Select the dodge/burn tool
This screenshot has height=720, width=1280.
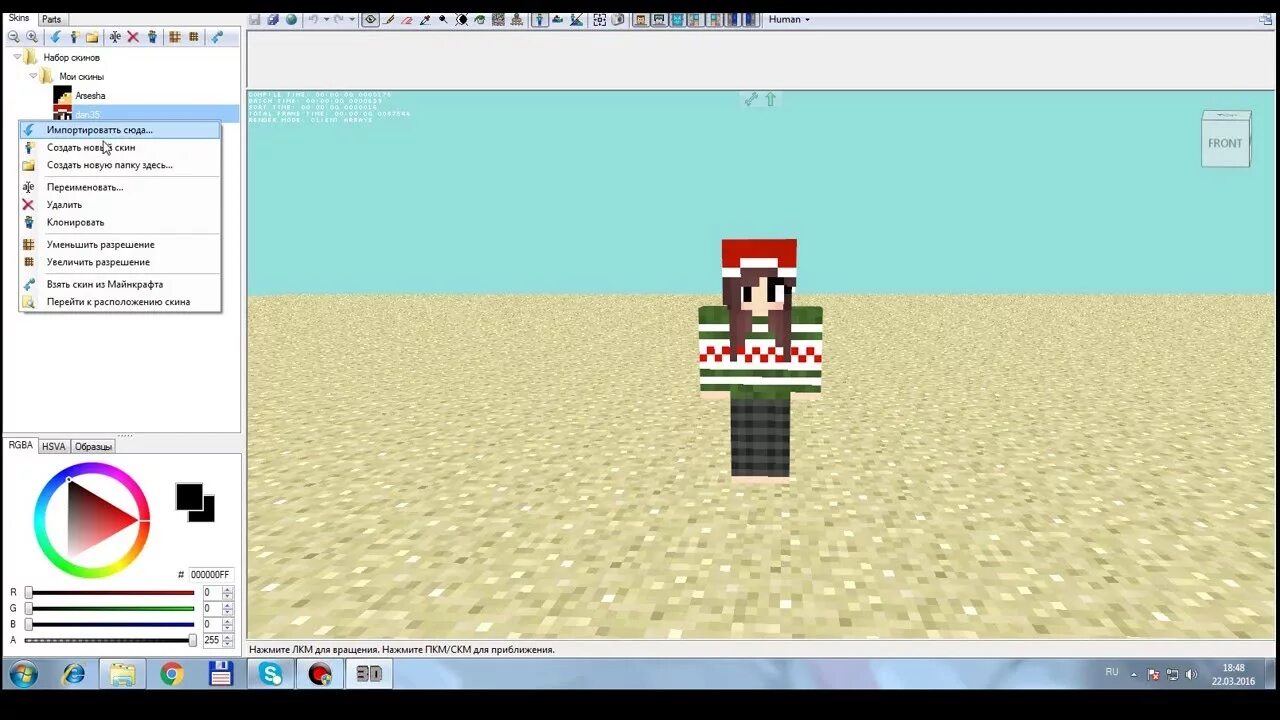click(x=443, y=19)
